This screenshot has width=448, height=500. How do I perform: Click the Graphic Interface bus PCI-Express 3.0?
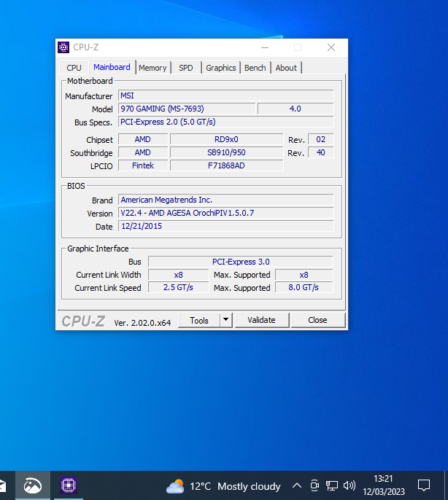[x=241, y=262]
